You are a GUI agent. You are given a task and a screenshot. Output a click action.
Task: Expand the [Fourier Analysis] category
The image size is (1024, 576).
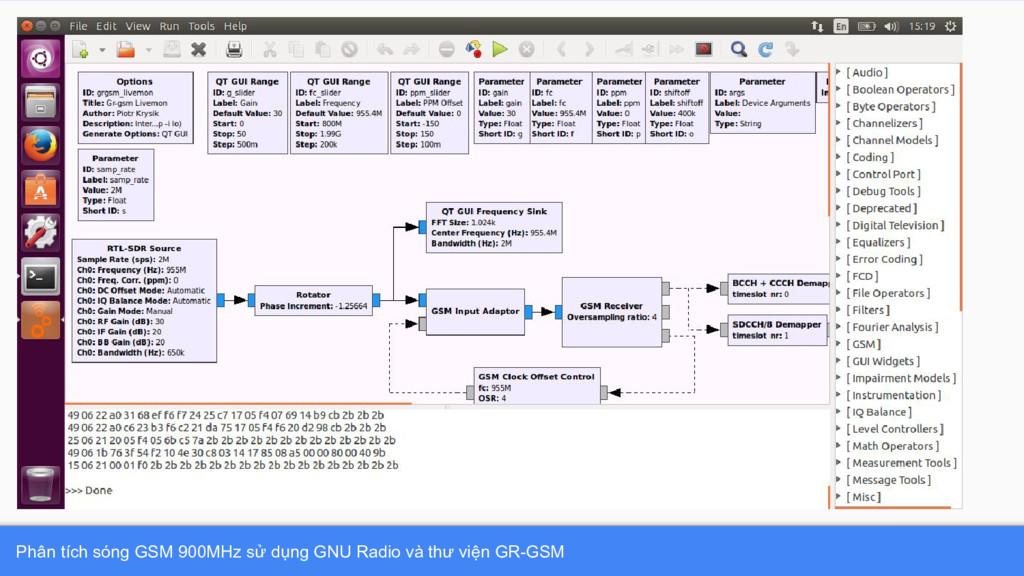[839, 327]
